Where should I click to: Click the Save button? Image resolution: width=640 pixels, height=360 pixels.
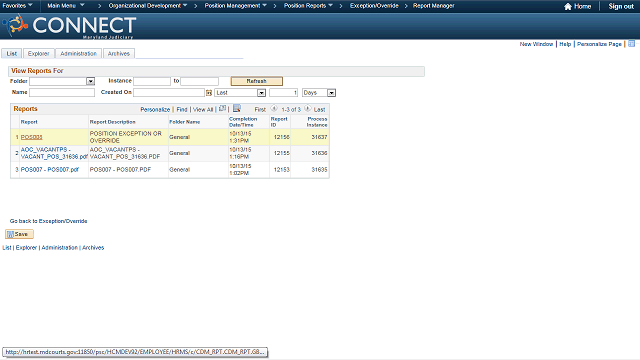point(19,234)
